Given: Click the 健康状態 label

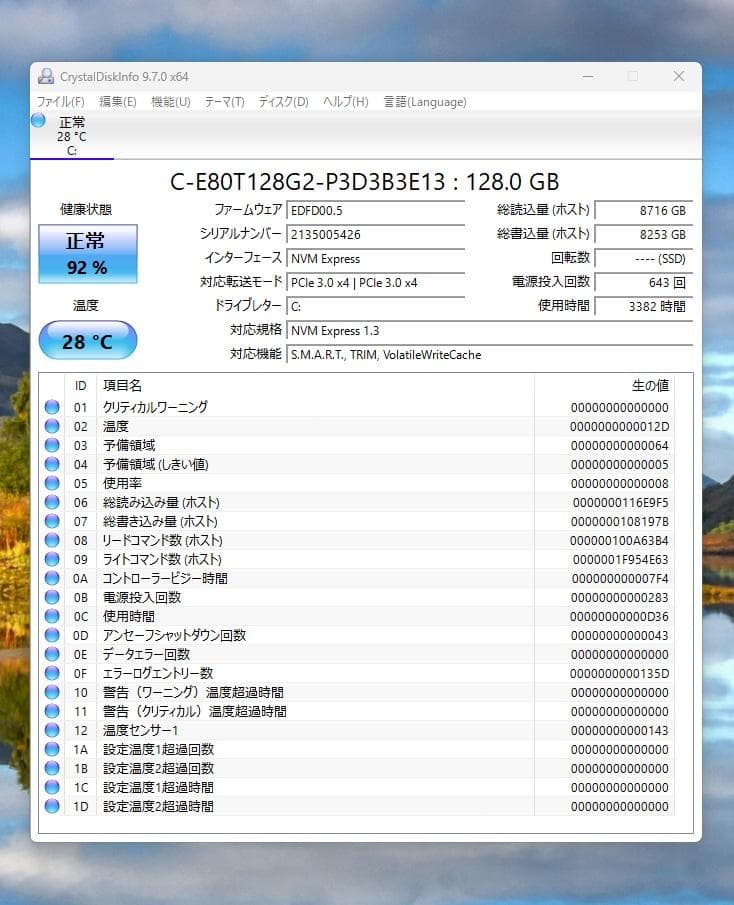Looking at the screenshot, I should click(x=86, y=210).
